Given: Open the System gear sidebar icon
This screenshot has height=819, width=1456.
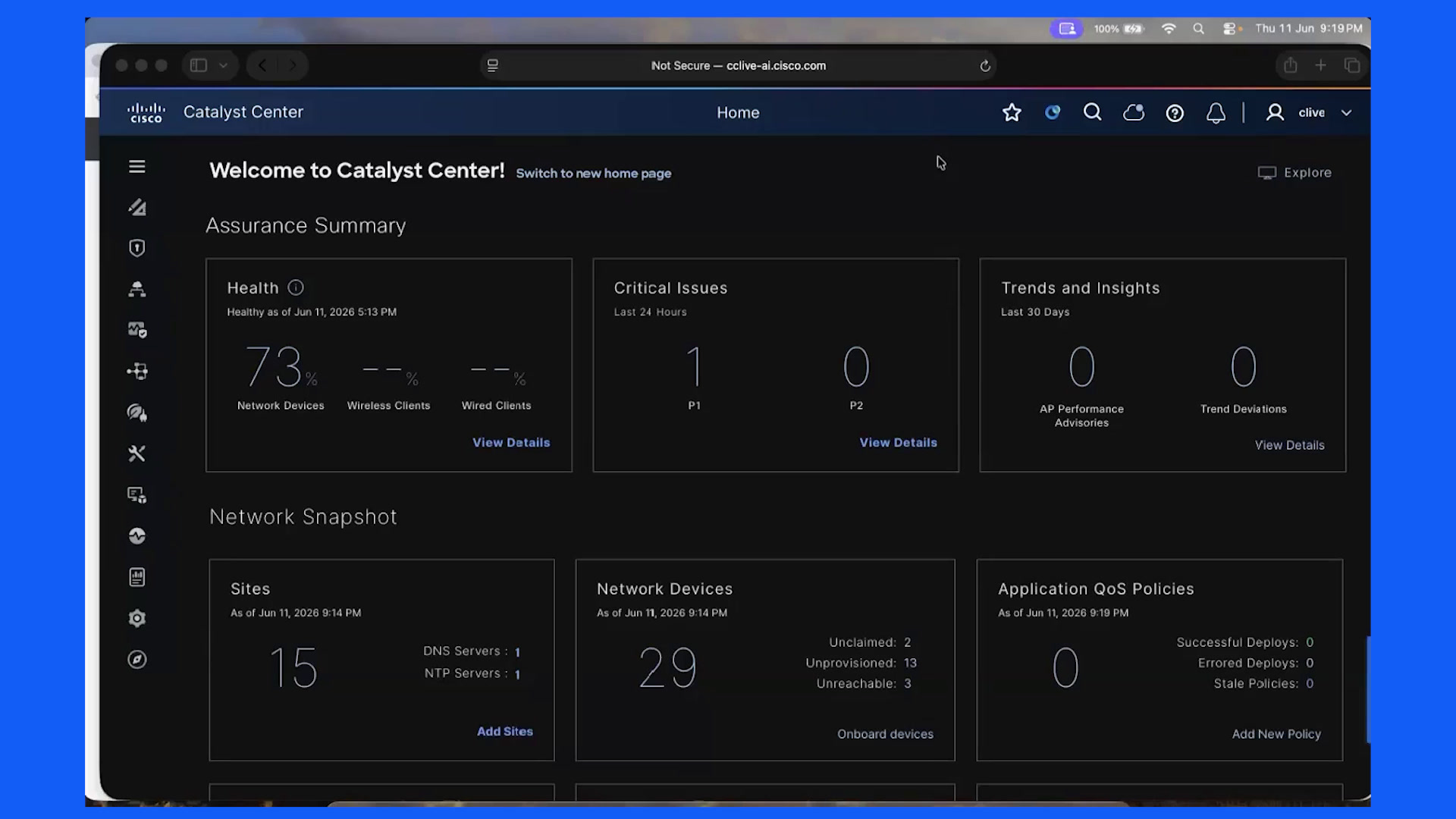Looking at the screenshot, I should coord(136,618).
